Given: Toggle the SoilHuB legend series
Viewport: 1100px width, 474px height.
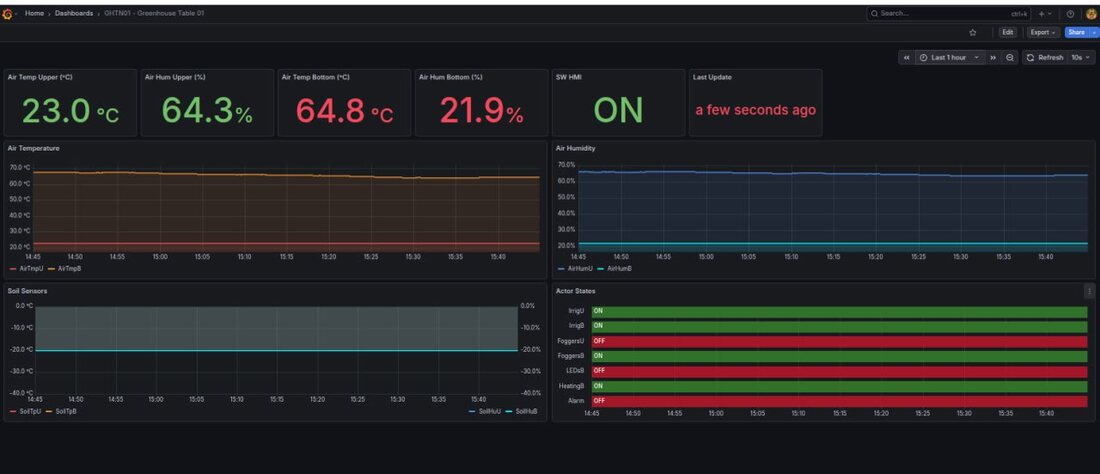Looking at the screenshot, I should [x=521, y=412].
